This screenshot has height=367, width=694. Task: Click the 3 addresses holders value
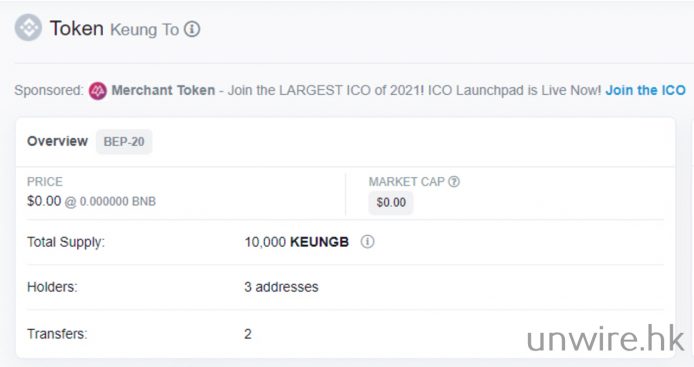[x=281, y=287]
